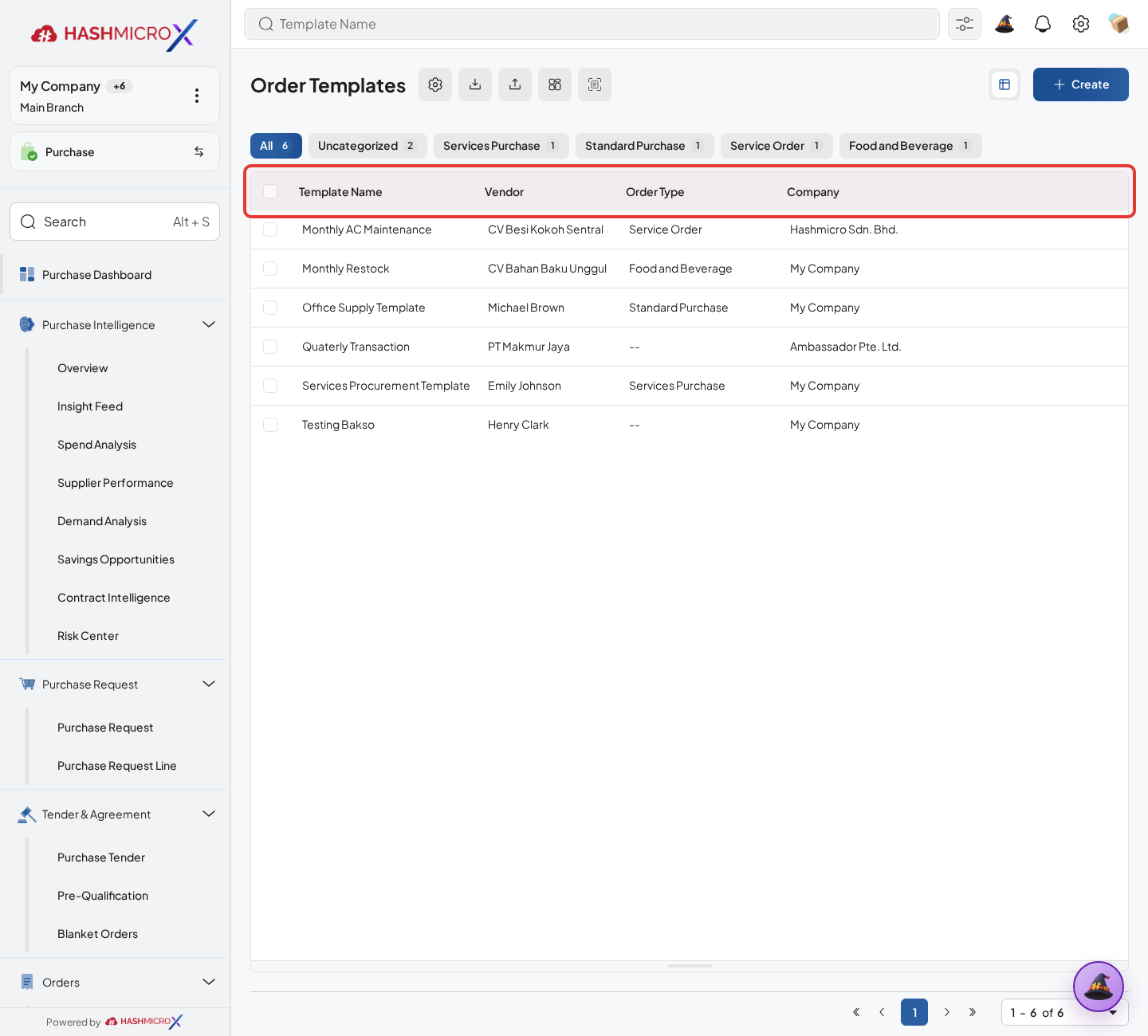Go to the next page arrow
This screenshot has width=1148, height=1036.
[x=947, y=1012]
